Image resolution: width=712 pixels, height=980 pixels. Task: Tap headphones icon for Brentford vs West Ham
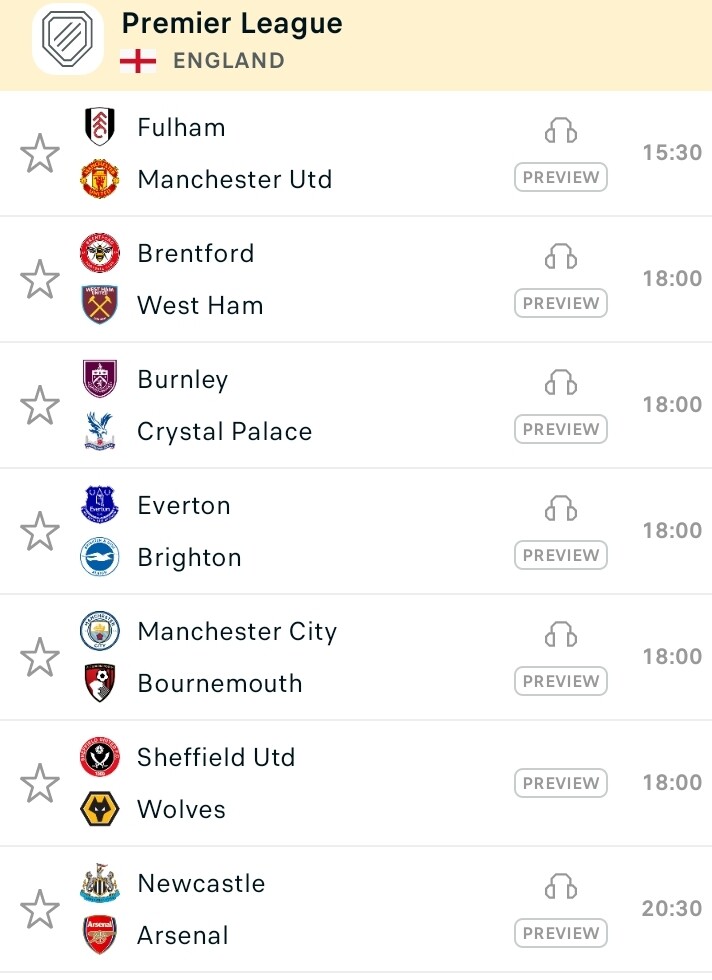point(561,257)
